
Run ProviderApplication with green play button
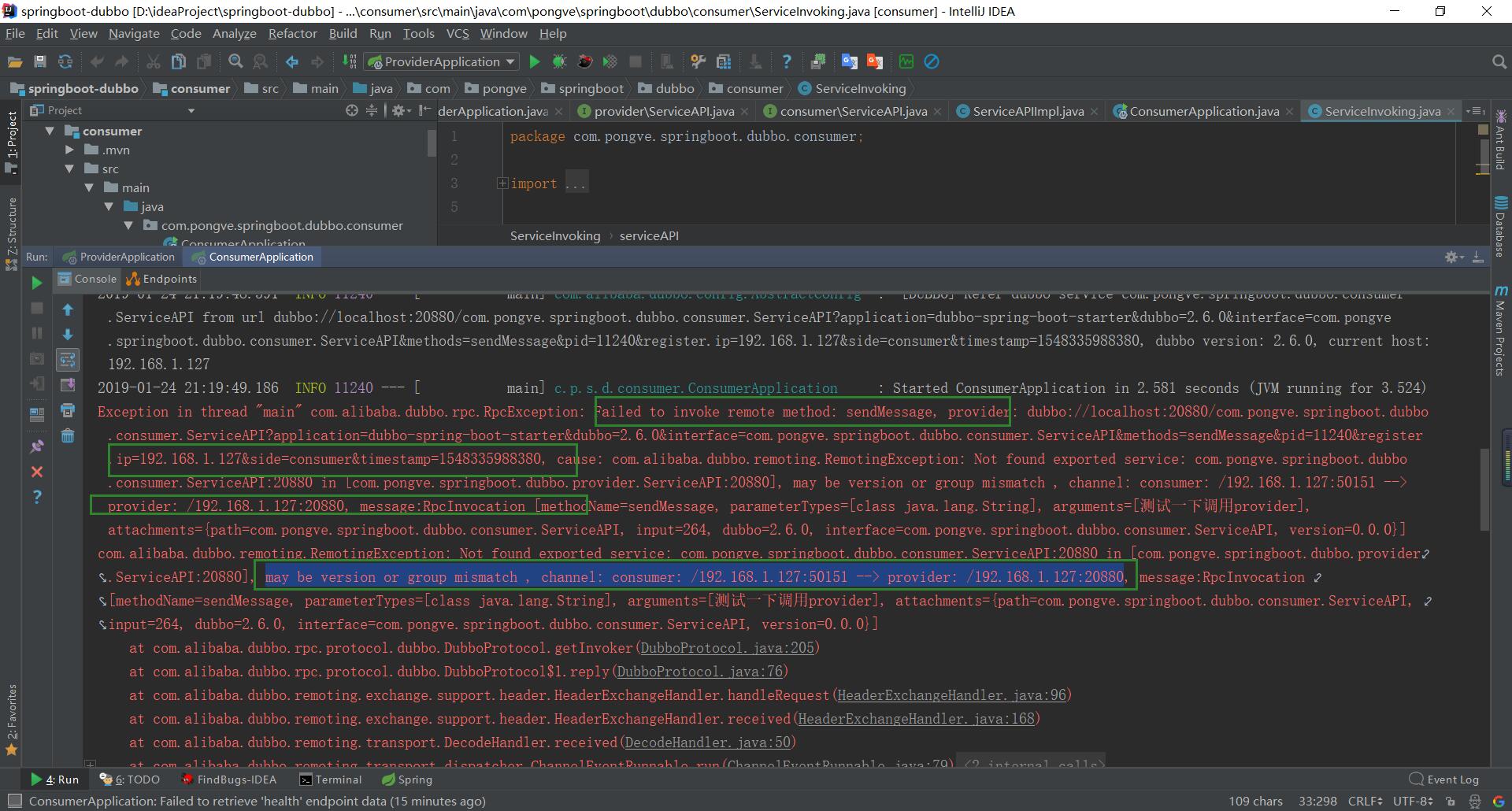(x=534, y=61)
